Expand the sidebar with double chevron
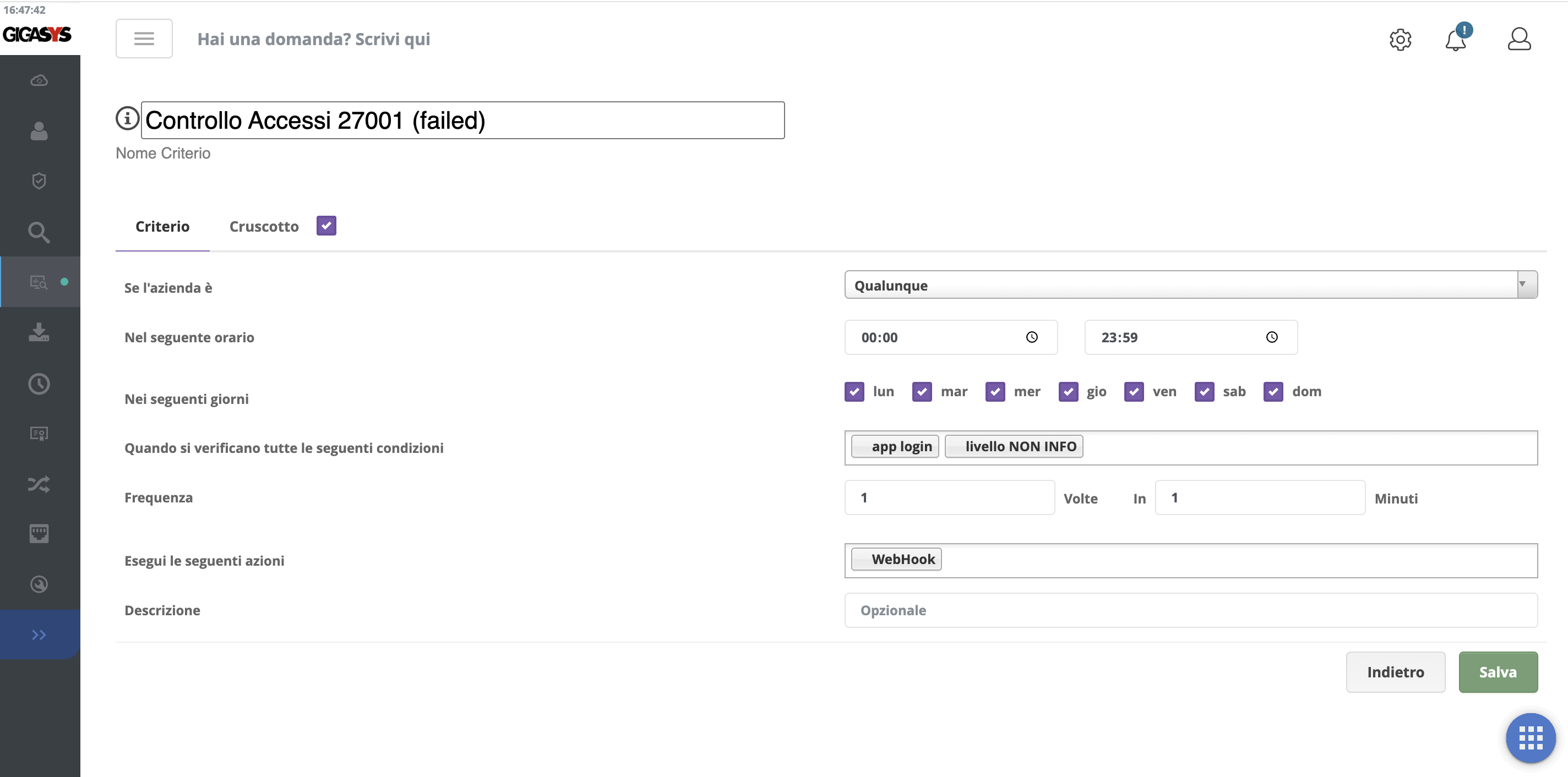 (x=39, y=634)
